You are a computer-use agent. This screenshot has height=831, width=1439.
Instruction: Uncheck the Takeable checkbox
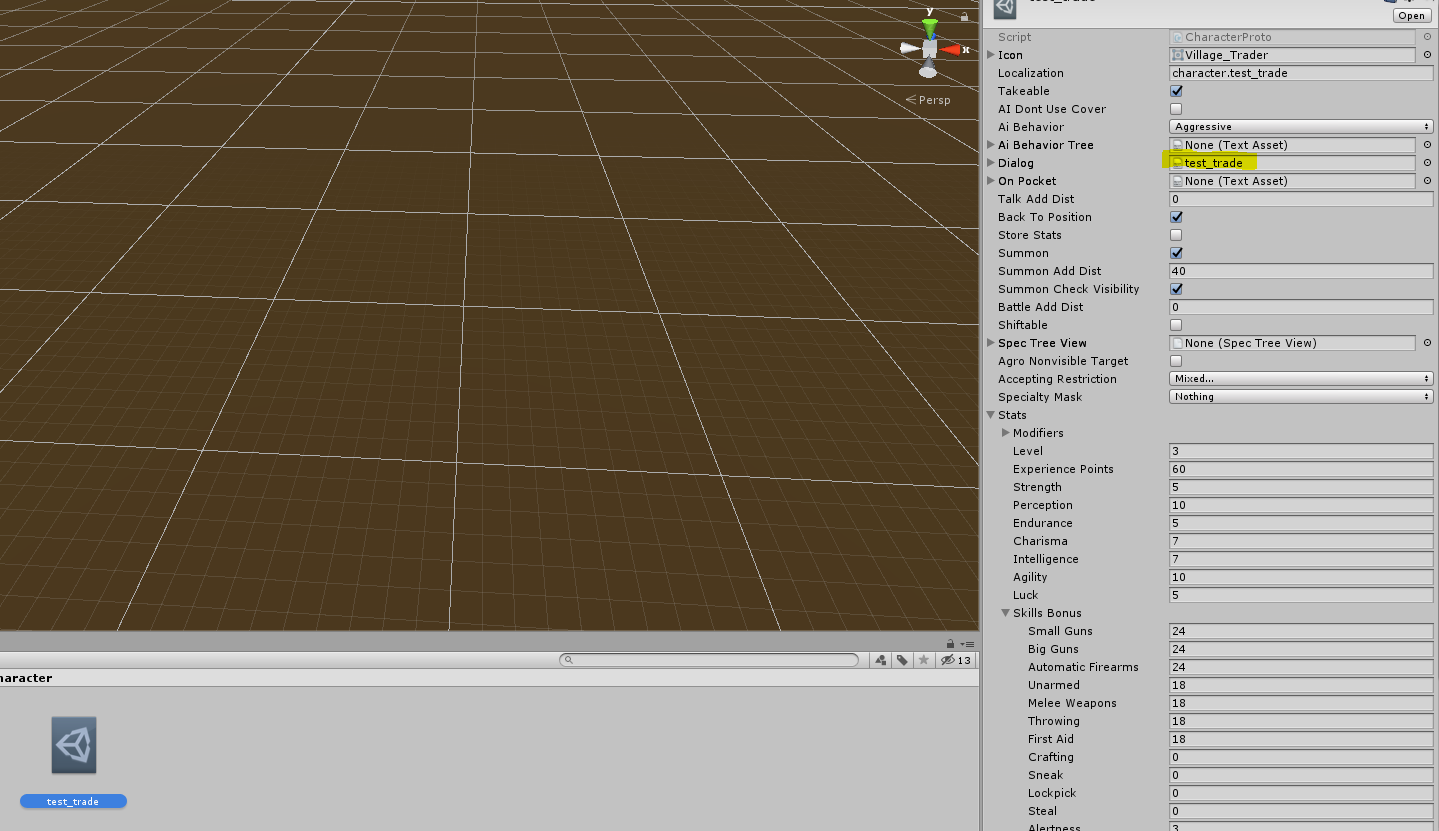point(1176,91)
